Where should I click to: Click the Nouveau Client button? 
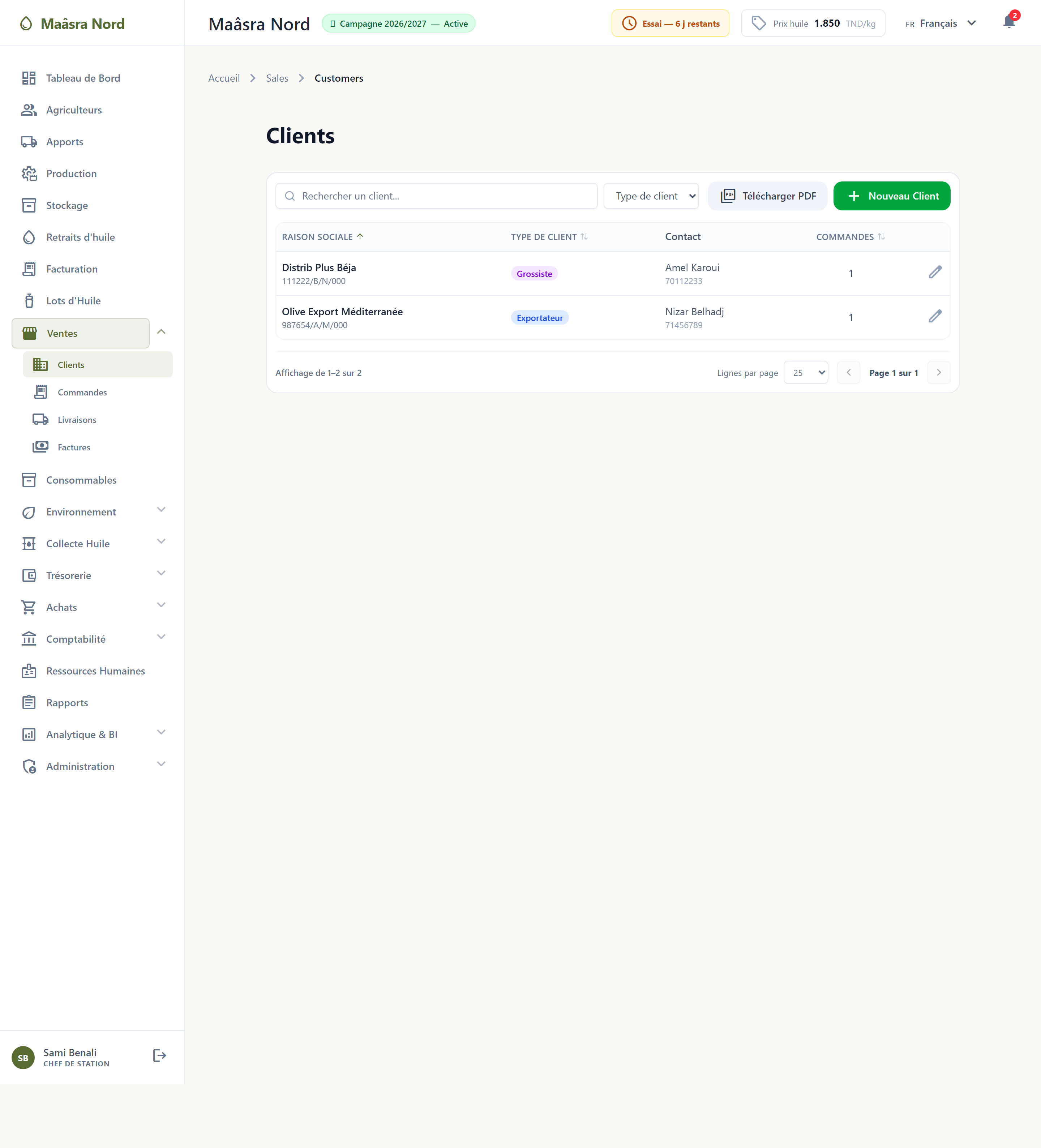tap(891, 196)
